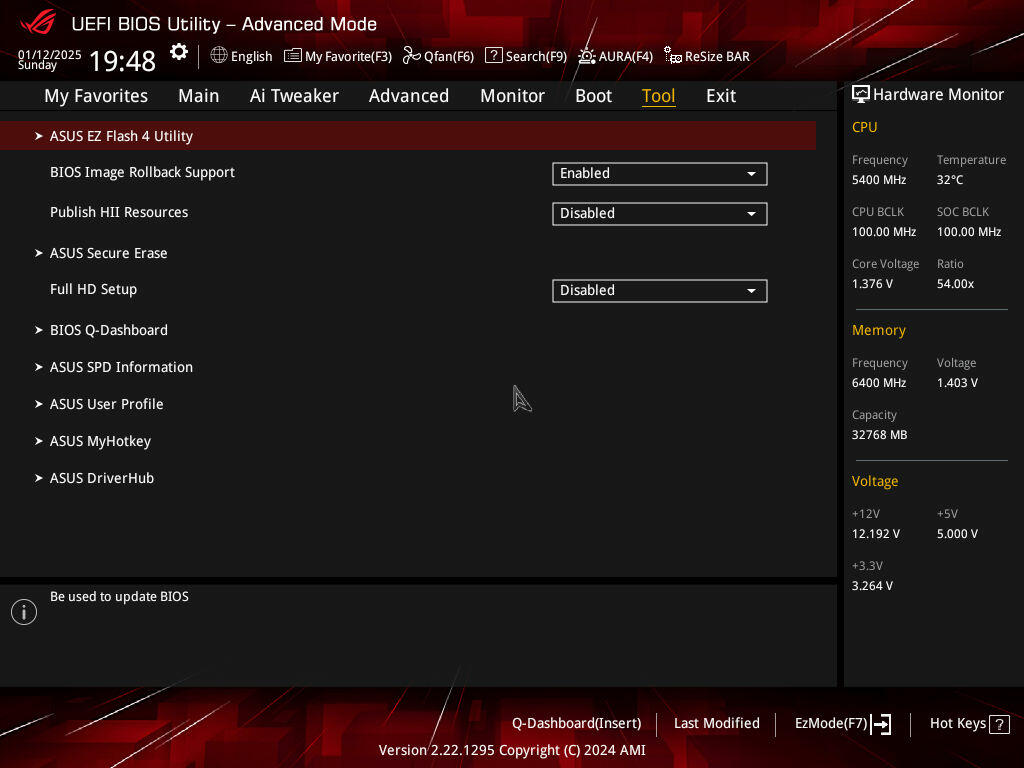Click Qfan(F6) label
This screenshot has width=1024, height=768.
pyautogui.click(x=449, y=57)
